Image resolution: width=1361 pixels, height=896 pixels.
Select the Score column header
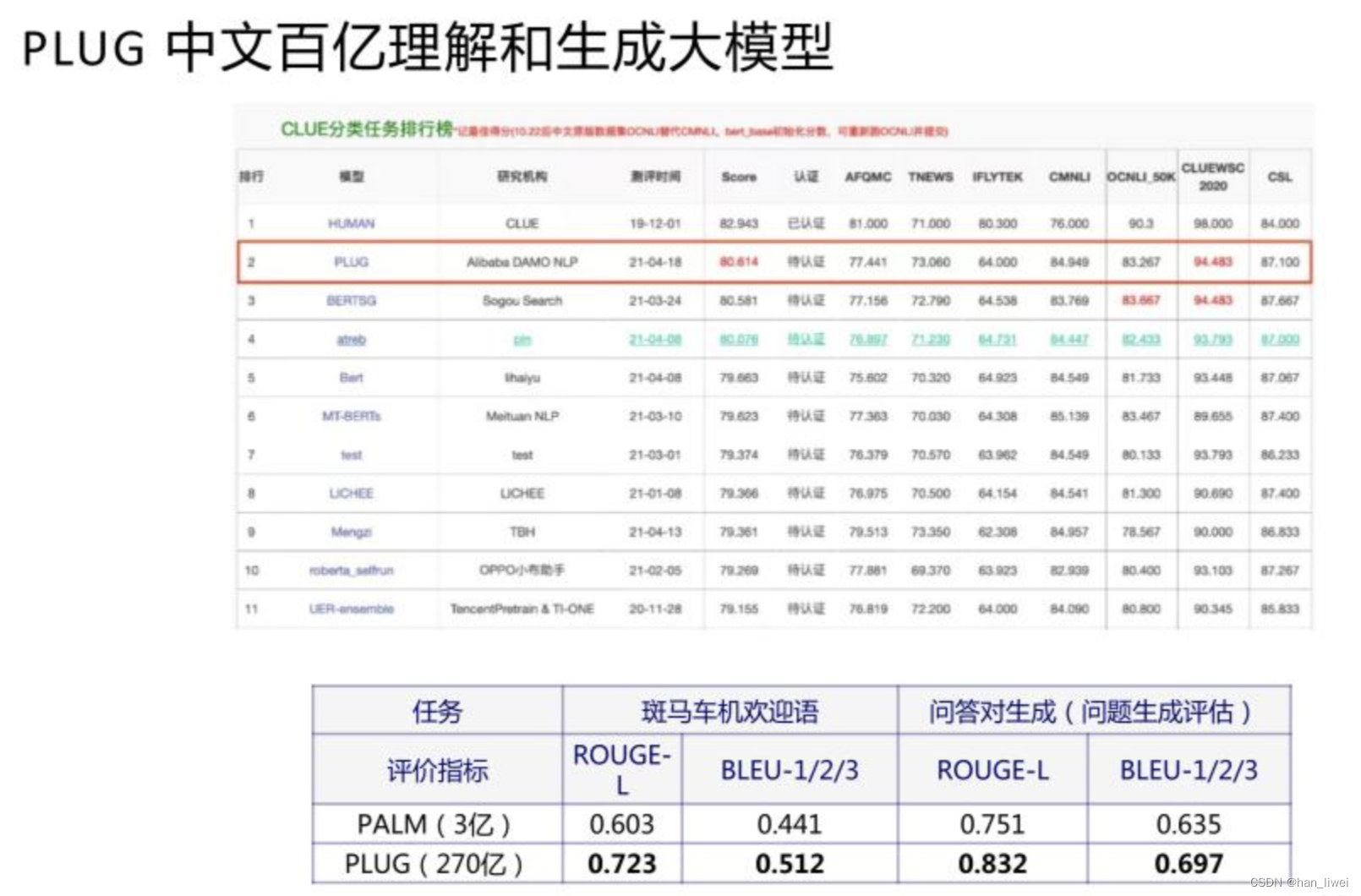tap(737, 178)
